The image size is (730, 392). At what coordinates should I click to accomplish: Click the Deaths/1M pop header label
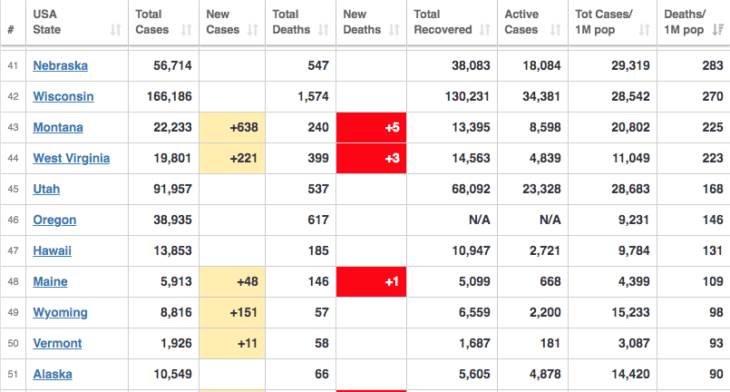click(x=684, y=22)
